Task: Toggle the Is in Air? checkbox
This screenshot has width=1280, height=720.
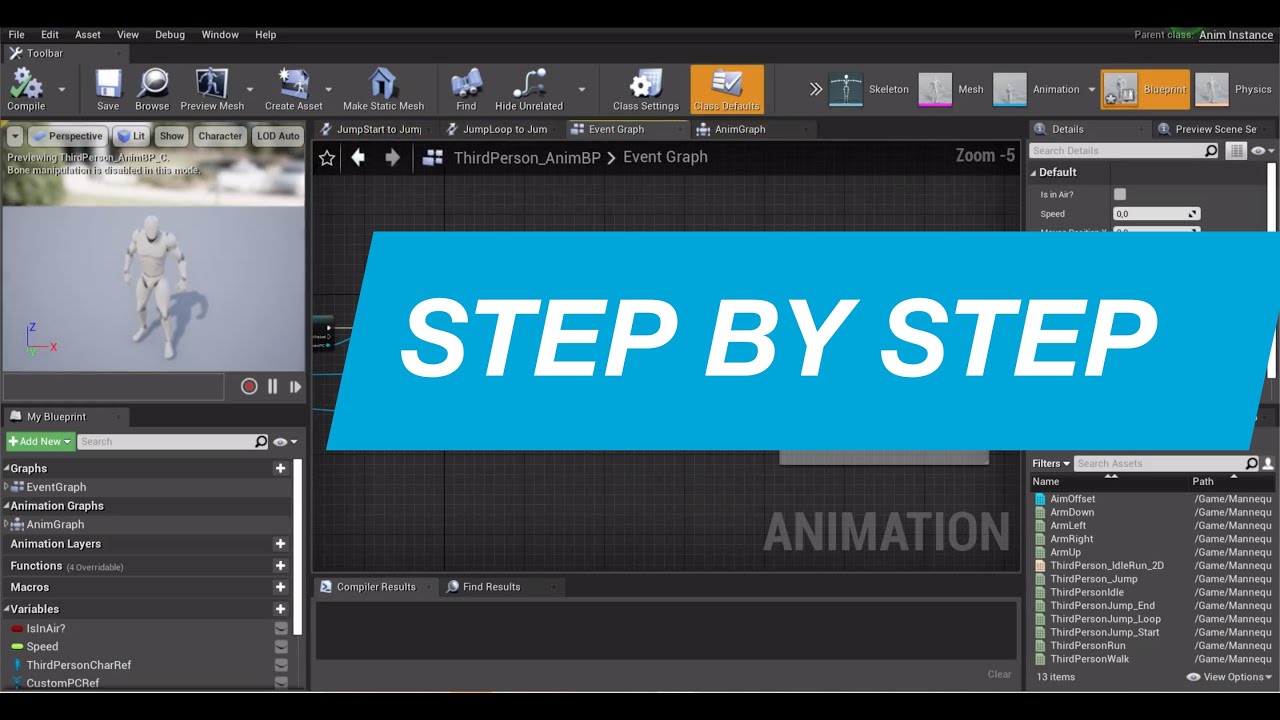Action: [x=1120, y=194]
